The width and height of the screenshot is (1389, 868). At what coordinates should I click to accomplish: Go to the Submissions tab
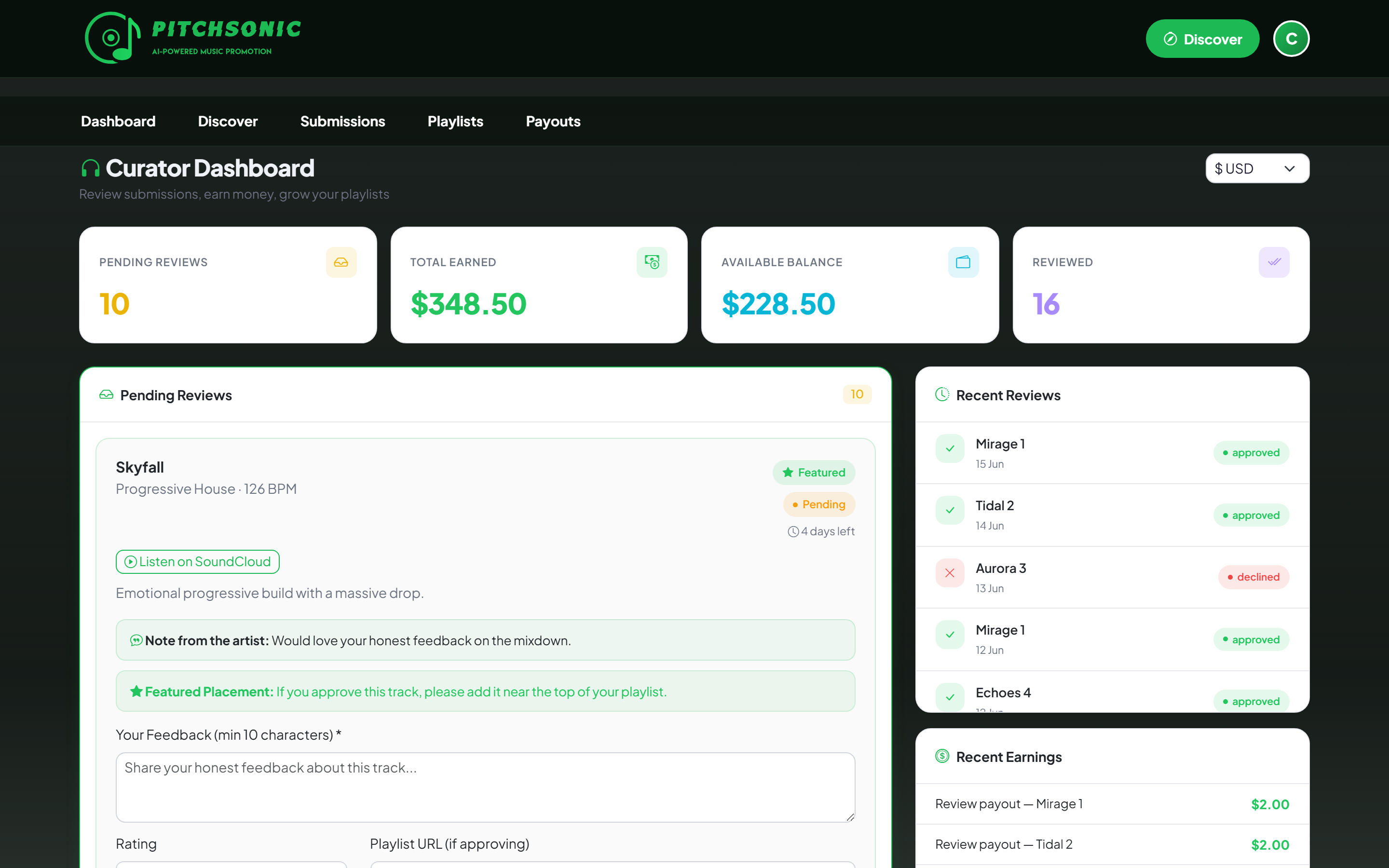click(342, 121)
